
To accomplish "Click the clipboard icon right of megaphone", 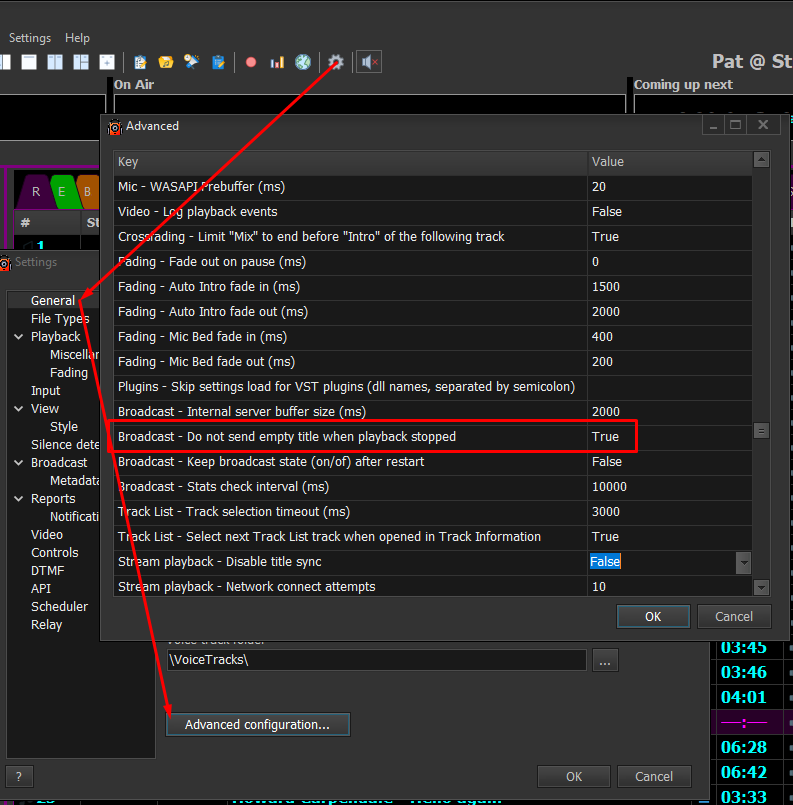I will [x=218, y=62].
